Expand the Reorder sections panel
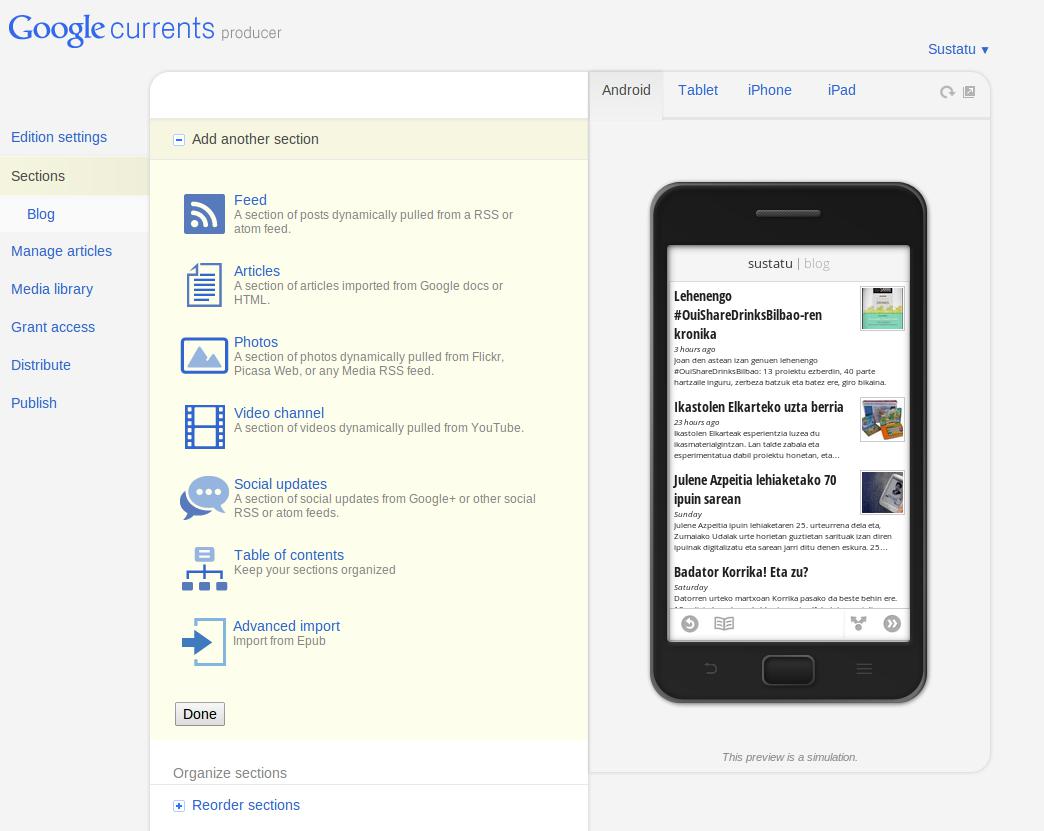1044x831 pixels. 179,806
